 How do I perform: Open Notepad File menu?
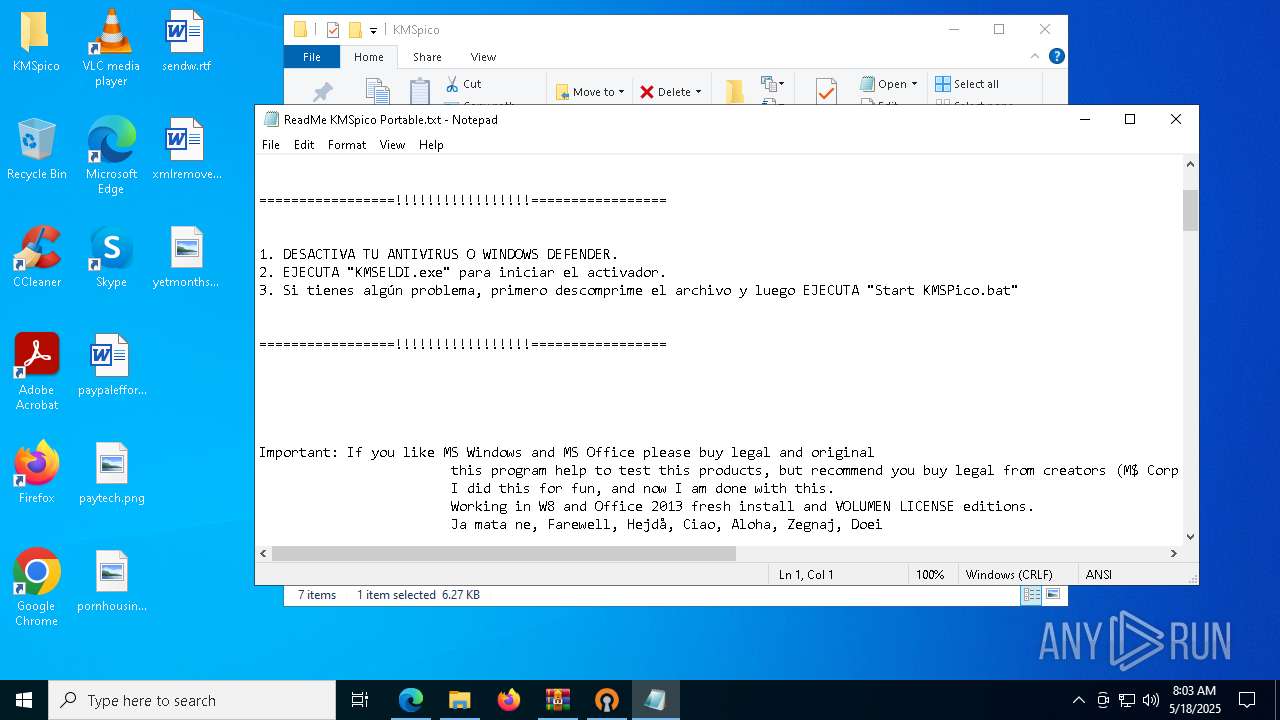tap(271, 145)
